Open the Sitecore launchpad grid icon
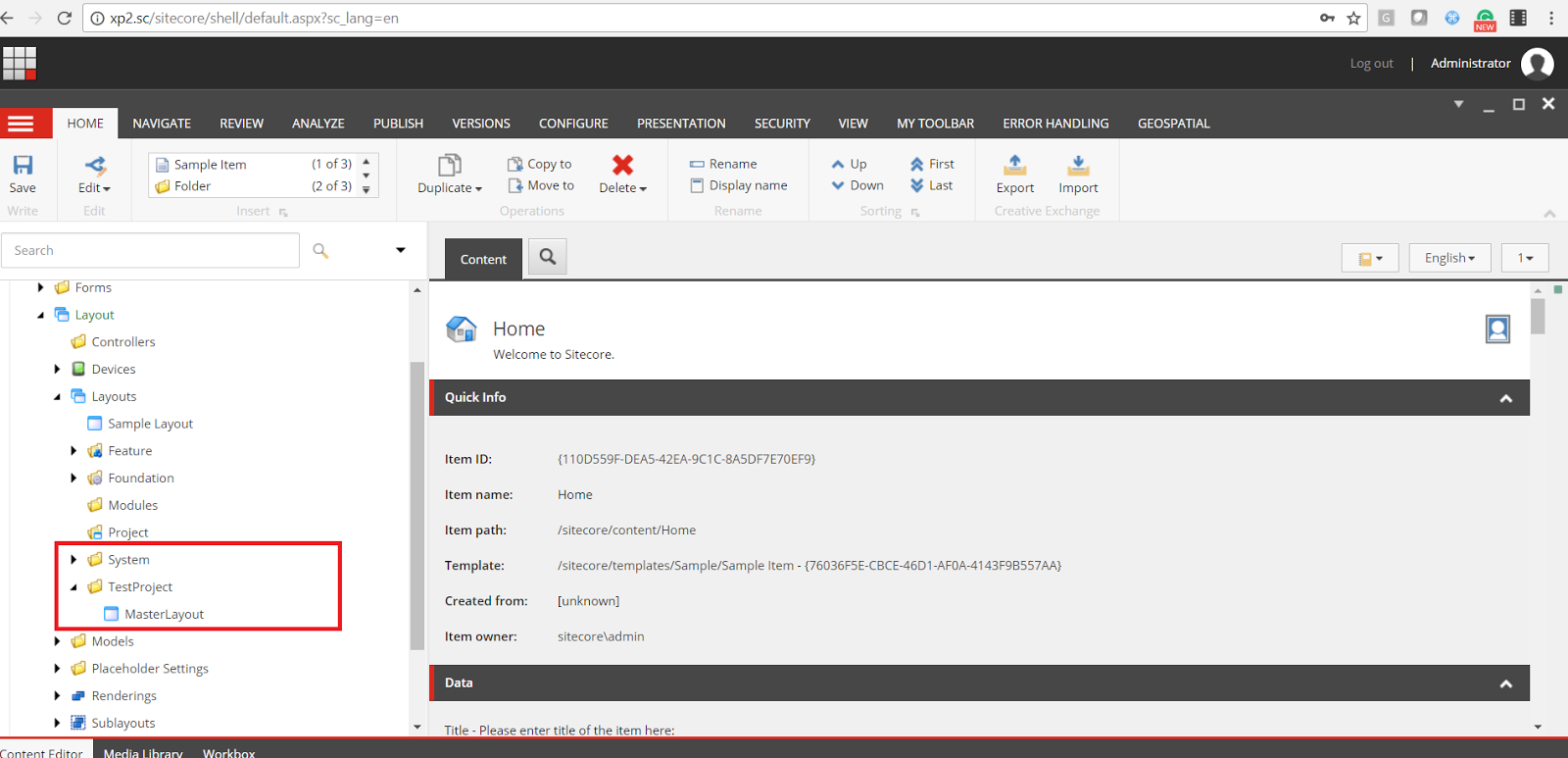1568x758 pixels. (x=20, y=63)
